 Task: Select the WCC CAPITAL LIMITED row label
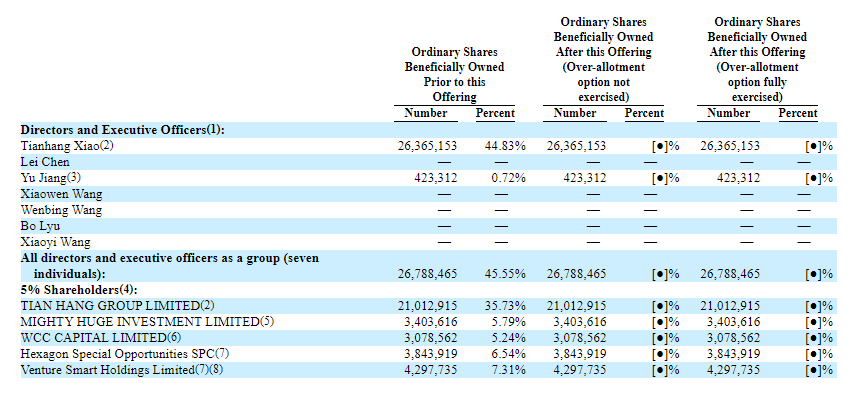click(x=101, y=338)
